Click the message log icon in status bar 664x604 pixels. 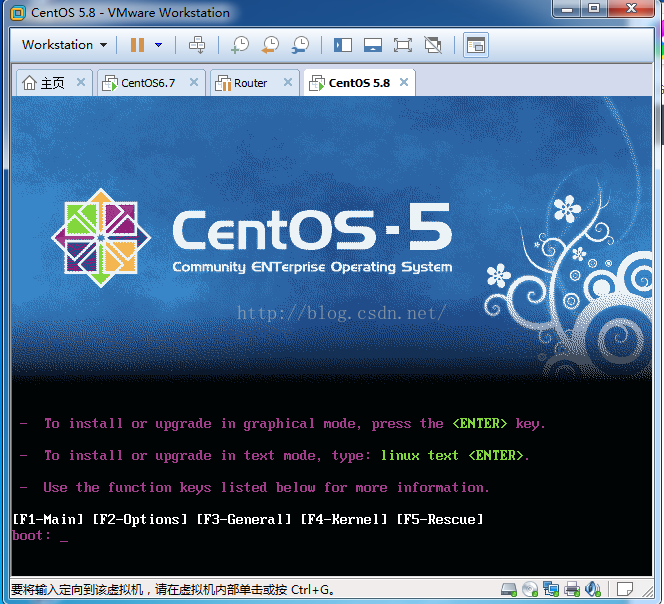pyautogui.click(x=625, y=589)
